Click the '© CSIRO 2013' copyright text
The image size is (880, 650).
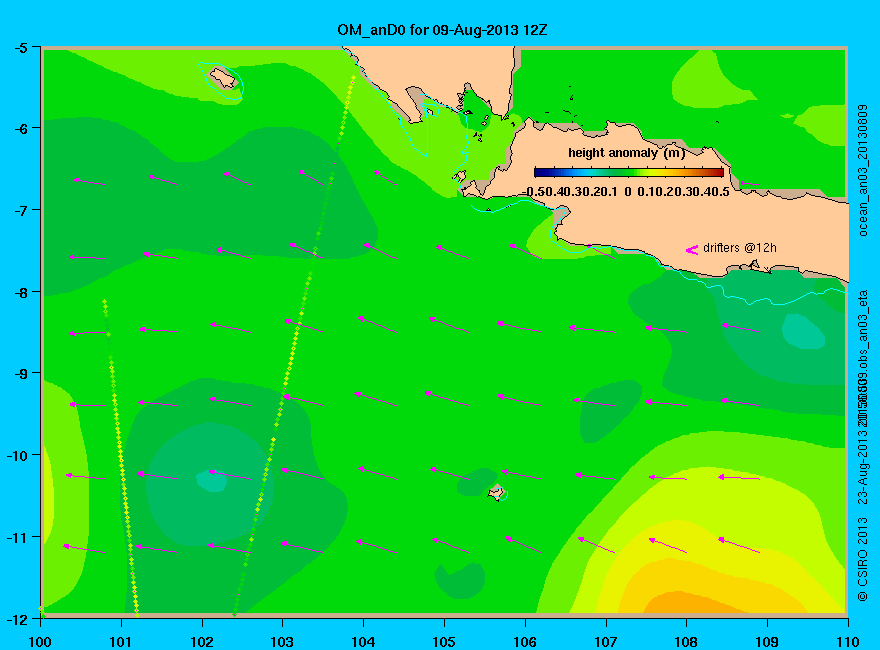coord(863,560)
